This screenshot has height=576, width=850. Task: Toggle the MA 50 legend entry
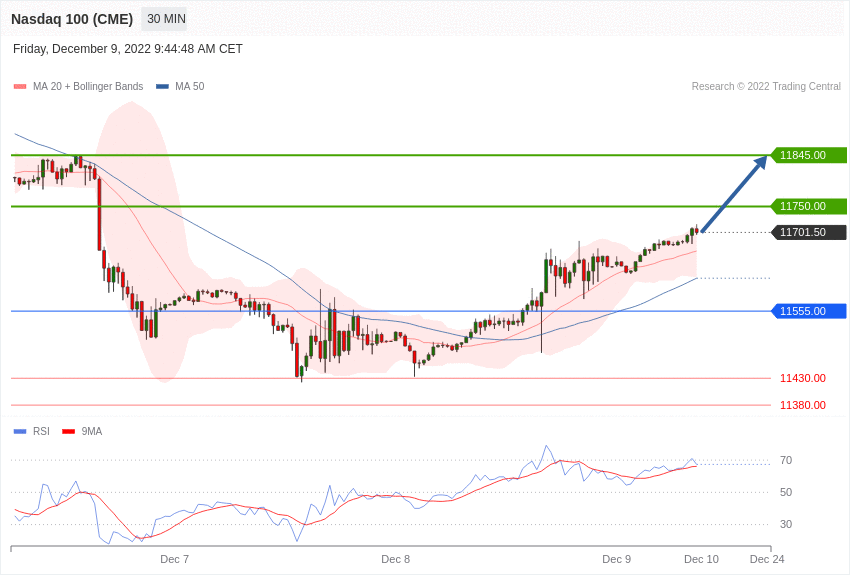click(x=180, y=86)
